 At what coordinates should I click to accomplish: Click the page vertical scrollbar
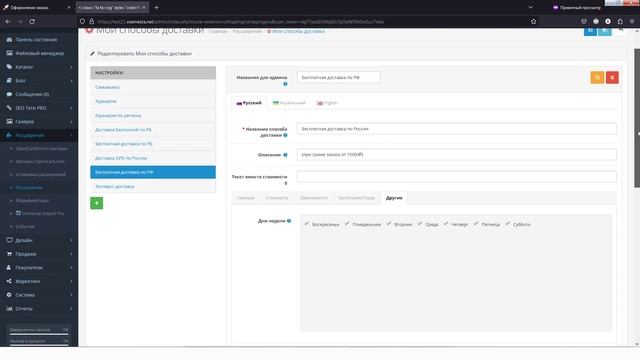[637, 118]
